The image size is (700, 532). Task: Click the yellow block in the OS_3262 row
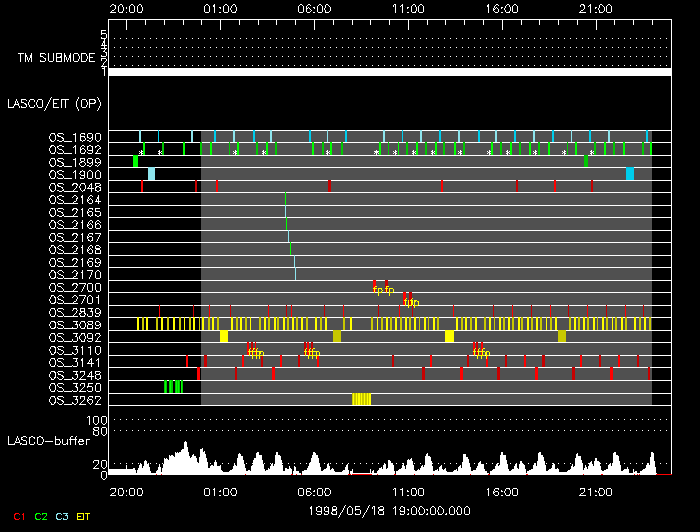coord(361,399)
